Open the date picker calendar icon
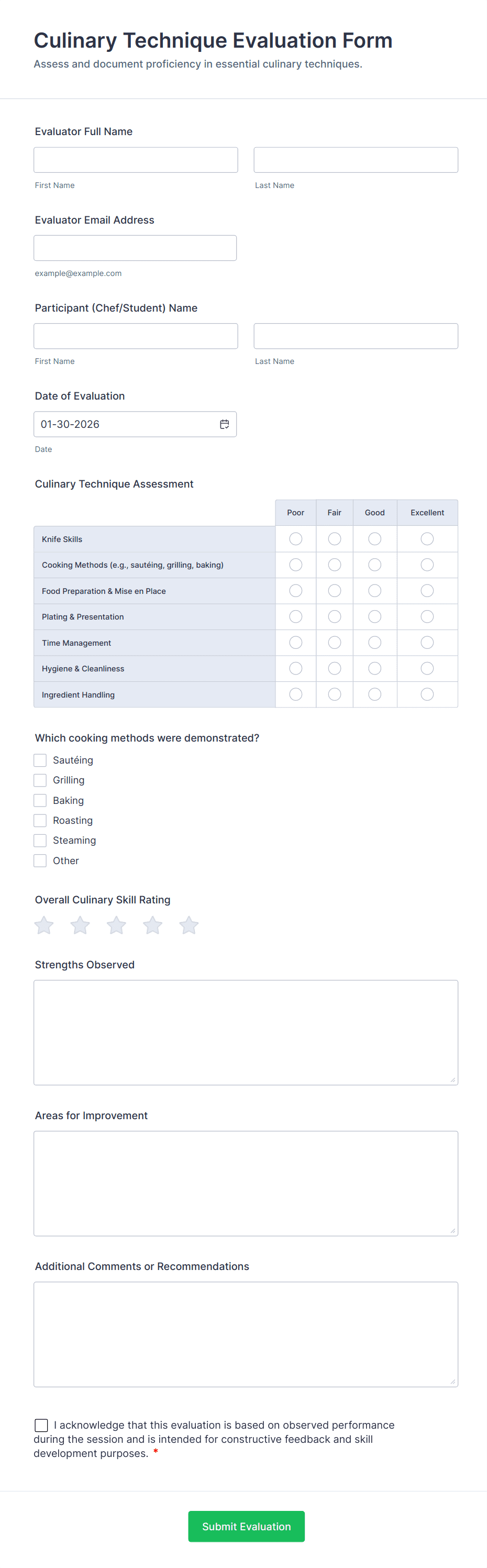The height and width of the screenshot is (1568, 487). 223,424
